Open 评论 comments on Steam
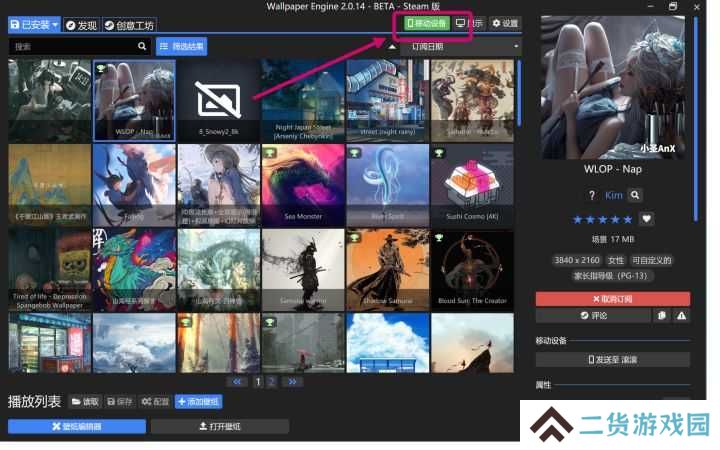This screenshot has width=720, height=450. [x=593, y=315]
